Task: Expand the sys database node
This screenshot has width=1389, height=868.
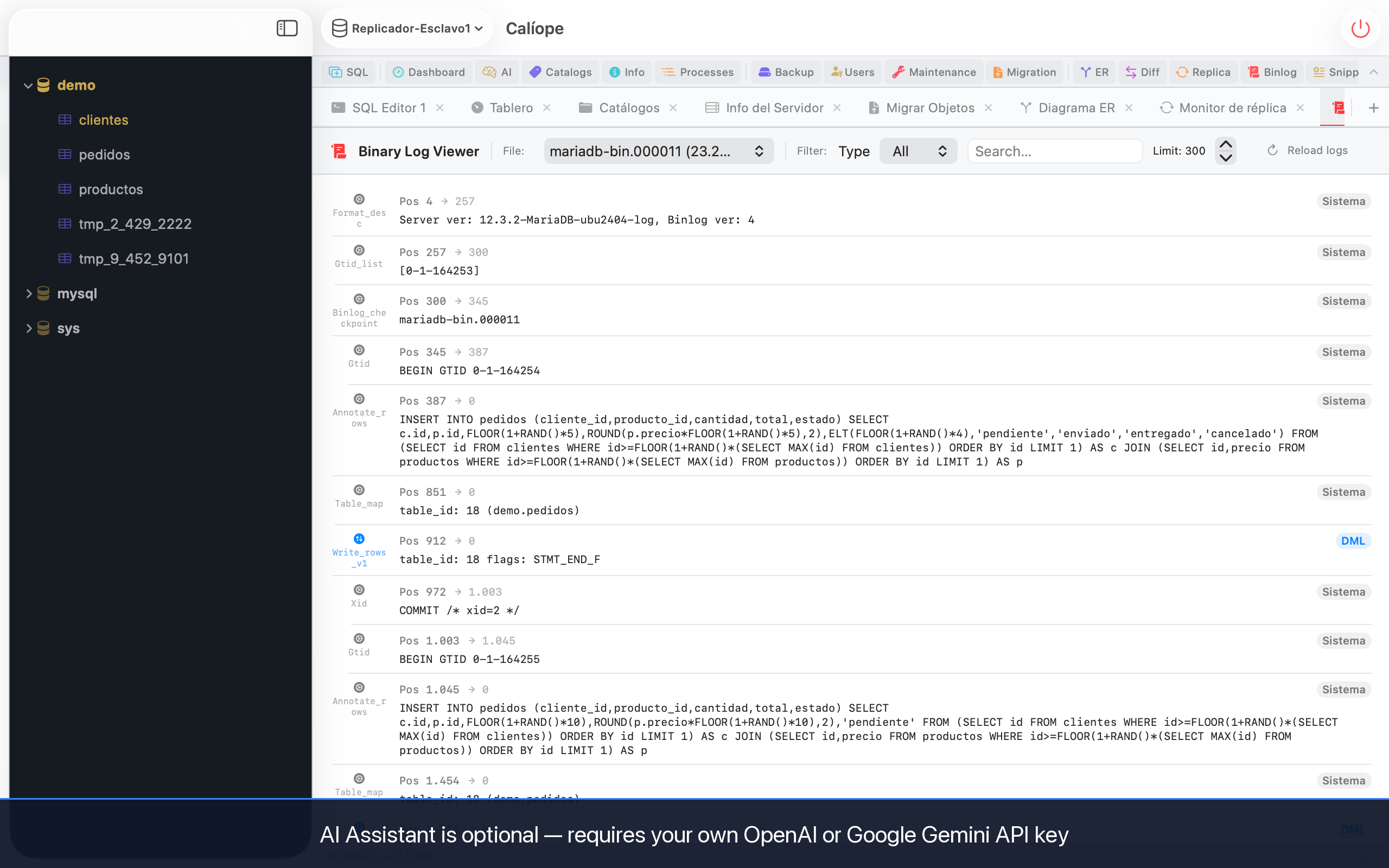Action: pyautogui.click(x=28, y=328)
